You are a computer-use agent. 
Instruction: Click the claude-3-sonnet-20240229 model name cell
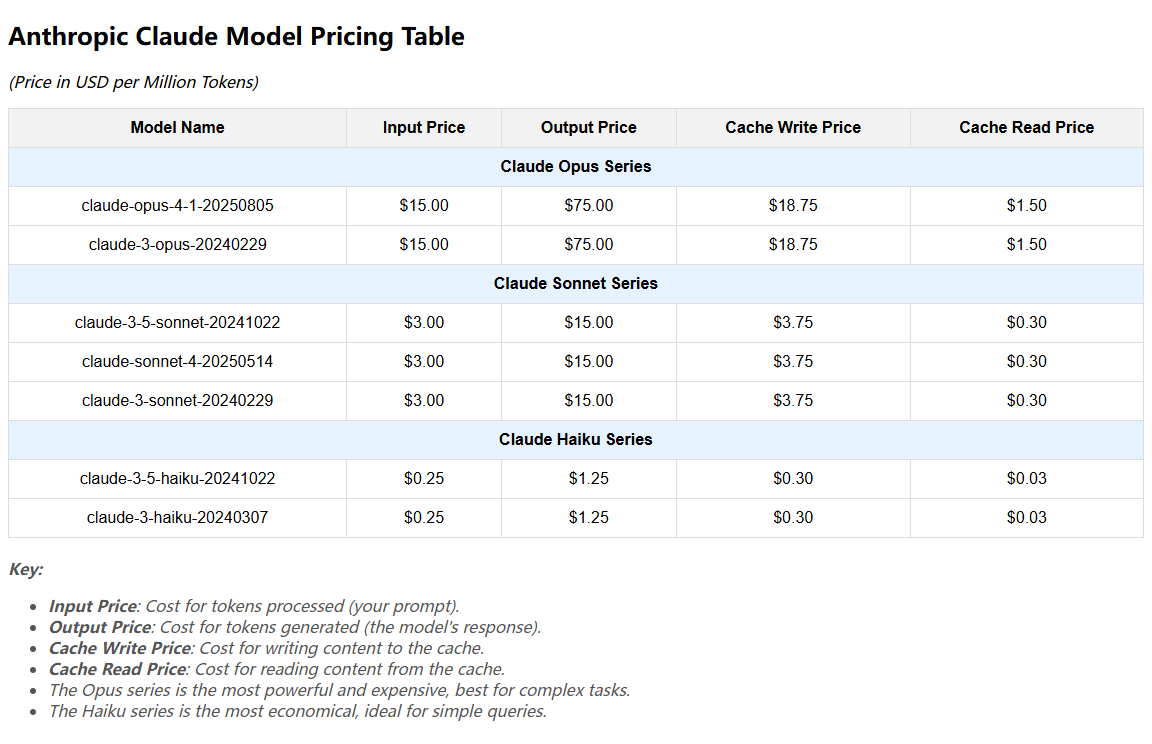177,400
